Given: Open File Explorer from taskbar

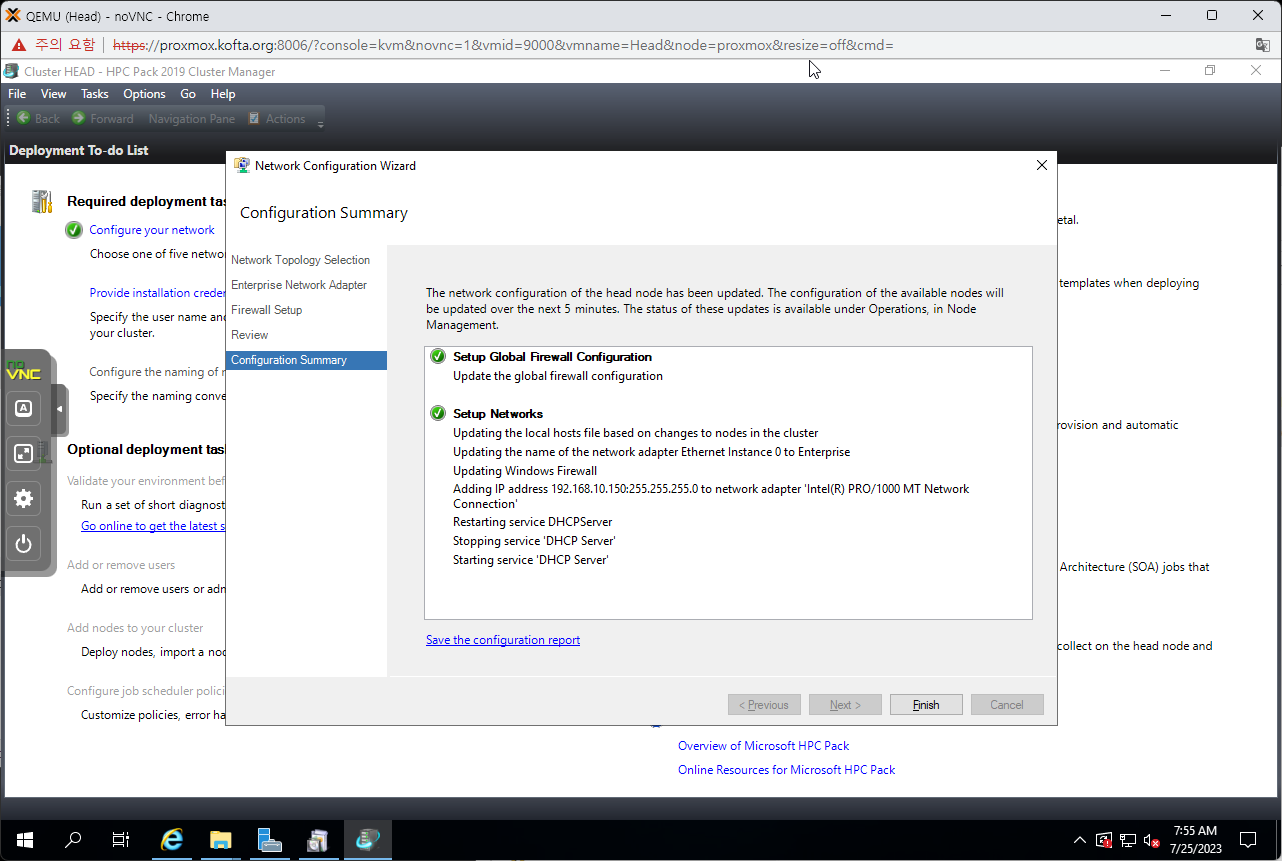Looking at the screenshot, I should (220, 840).
